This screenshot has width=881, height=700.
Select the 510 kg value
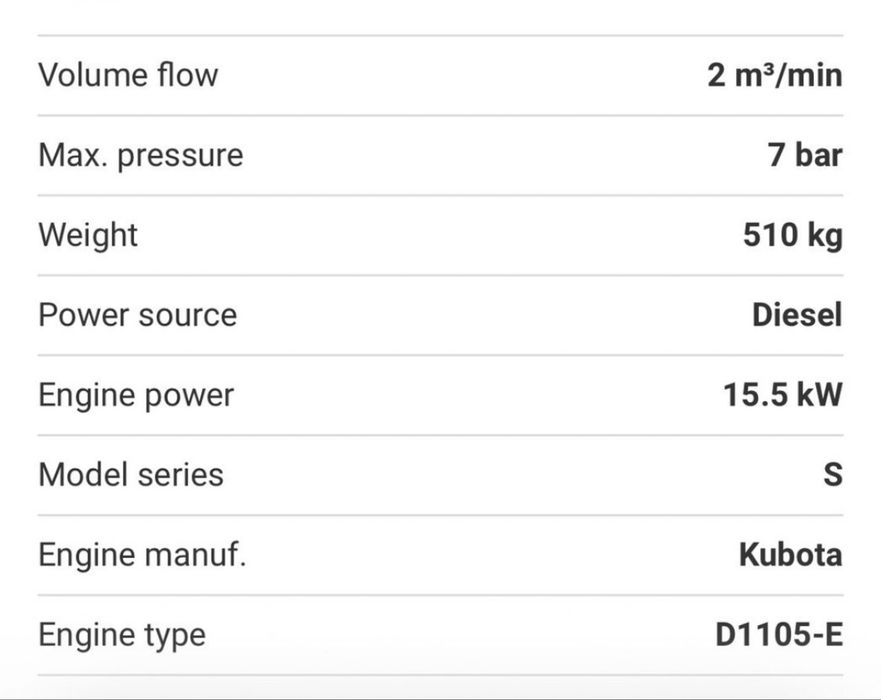pos(792,235)
